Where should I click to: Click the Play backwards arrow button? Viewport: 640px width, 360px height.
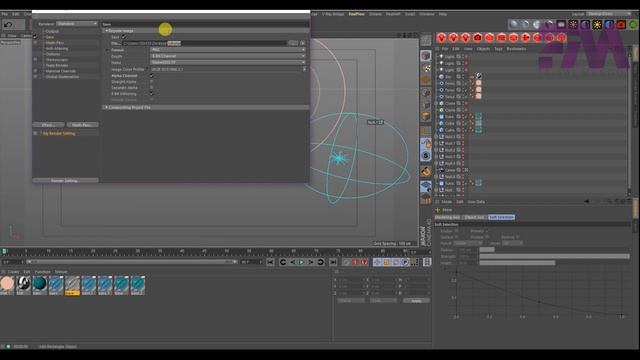pos(292,262)
